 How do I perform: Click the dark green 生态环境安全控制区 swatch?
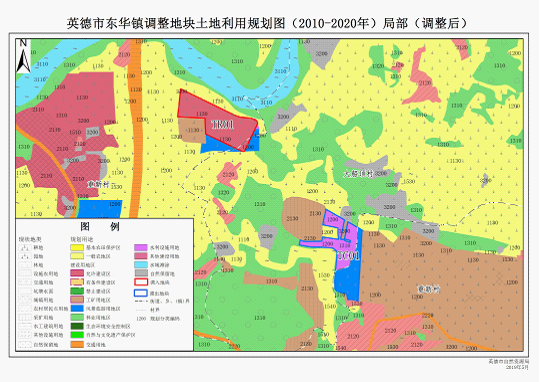77,326
